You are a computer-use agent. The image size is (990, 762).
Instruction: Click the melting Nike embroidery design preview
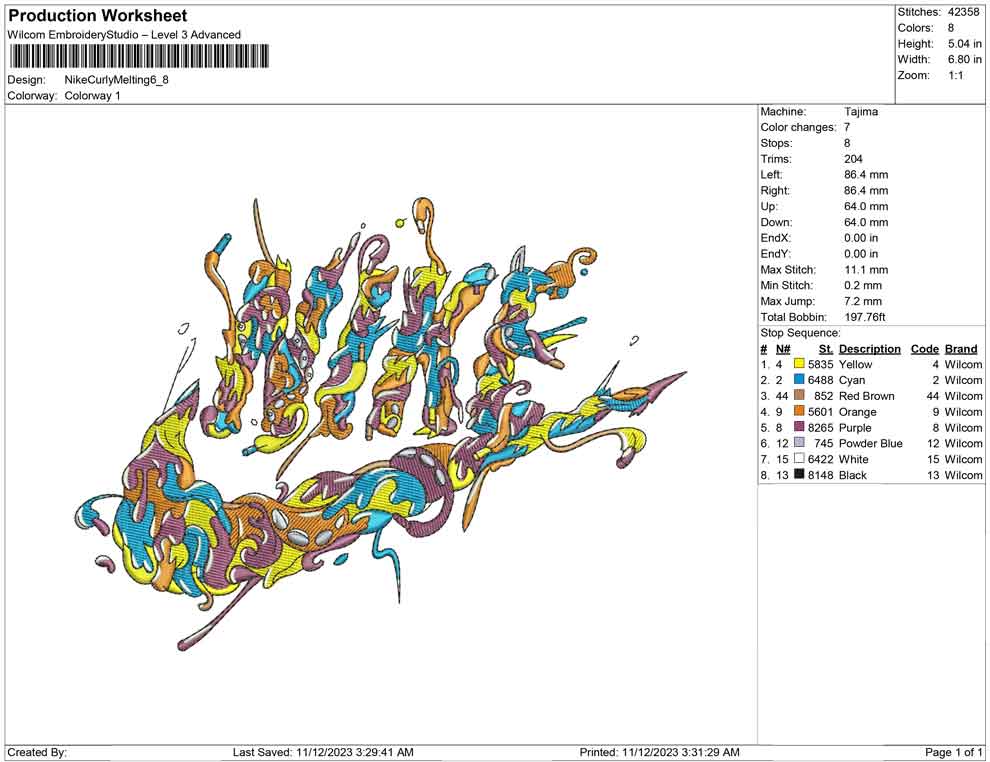pos(381,424)
